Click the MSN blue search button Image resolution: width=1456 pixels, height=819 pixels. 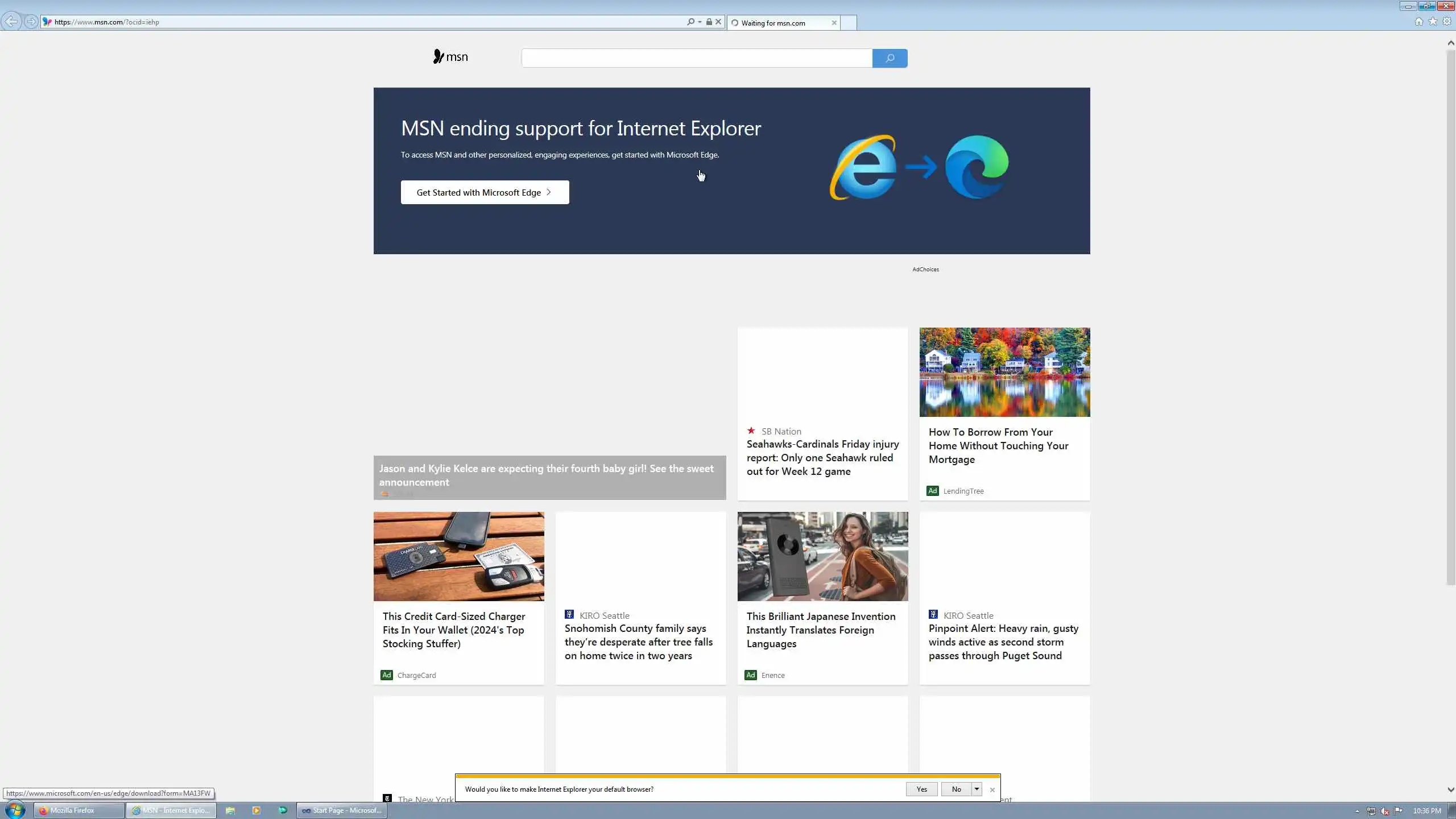click(890, 58)
